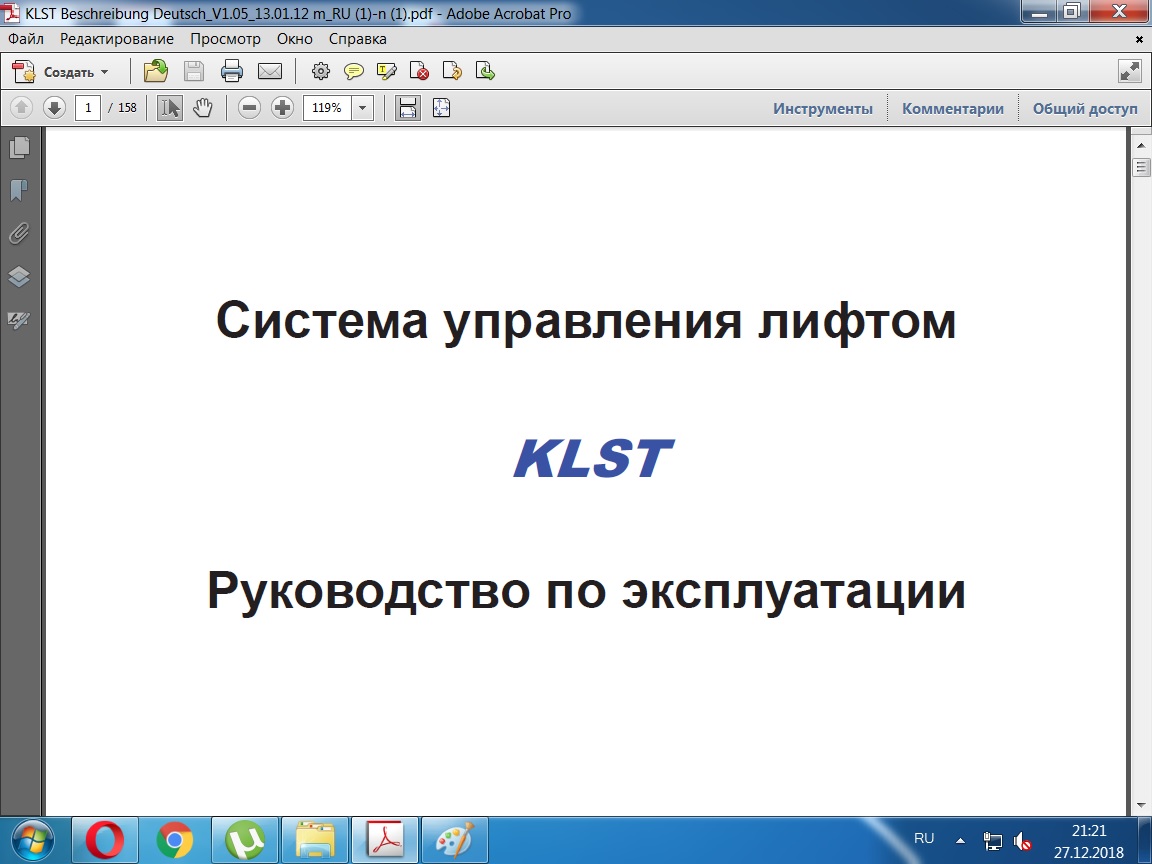This screenshot has height=864, width=1152.
Task: Open Windows Start menu
Action: coord(32,840)
